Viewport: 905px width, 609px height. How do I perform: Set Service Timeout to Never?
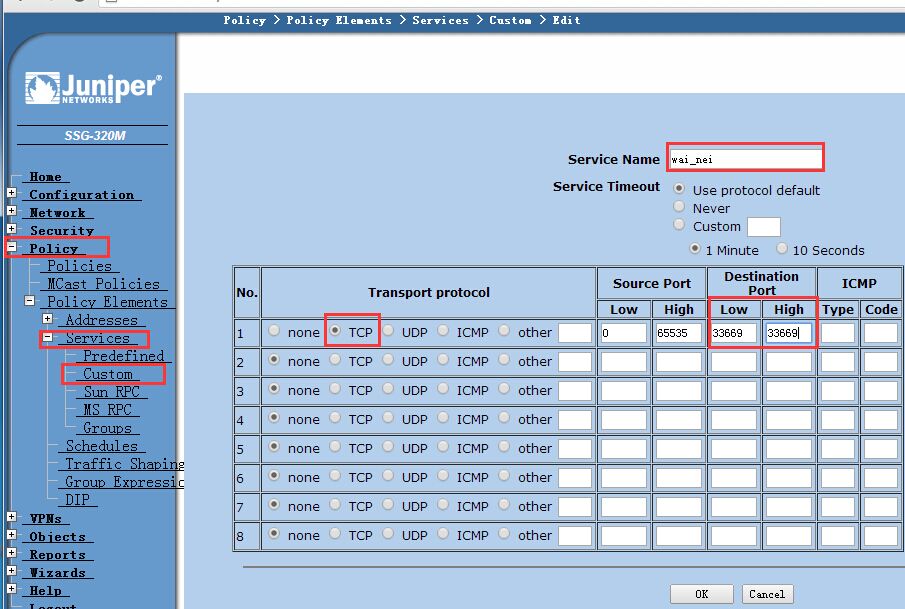point(680,208)
